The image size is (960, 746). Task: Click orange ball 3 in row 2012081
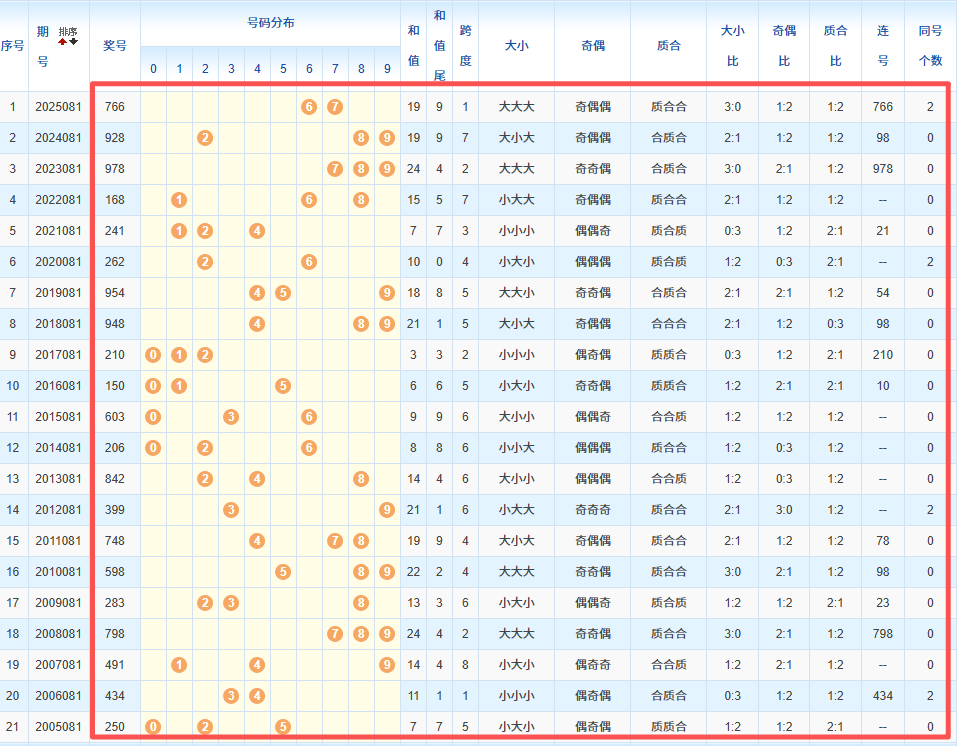click(231, 510)
